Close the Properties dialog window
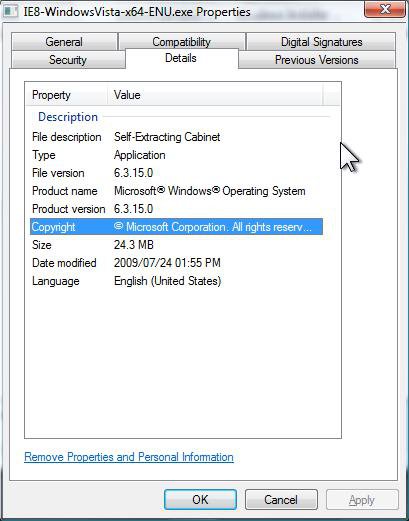409x521 pixels. 385,9
